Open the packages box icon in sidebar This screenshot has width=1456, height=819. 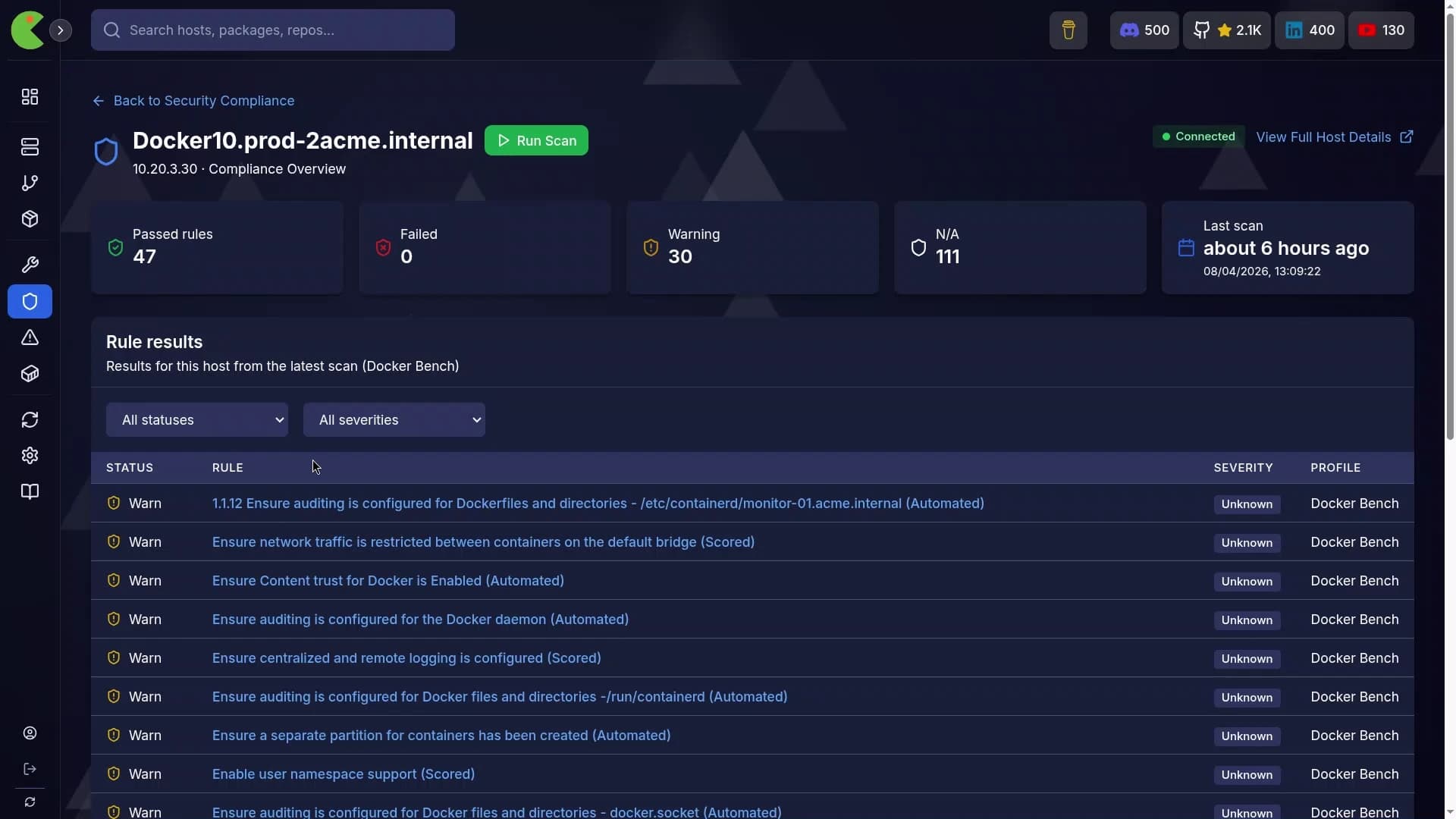30,219
